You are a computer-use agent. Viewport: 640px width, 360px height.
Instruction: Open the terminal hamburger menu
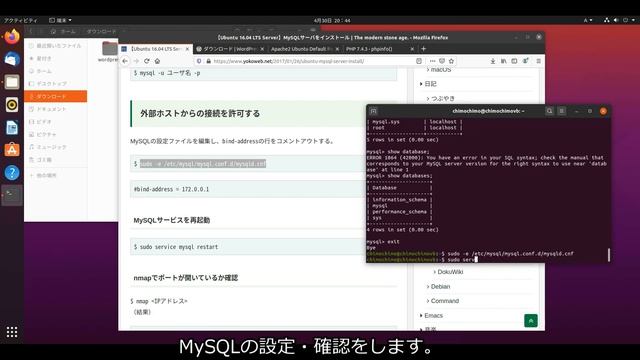[562, 111]
